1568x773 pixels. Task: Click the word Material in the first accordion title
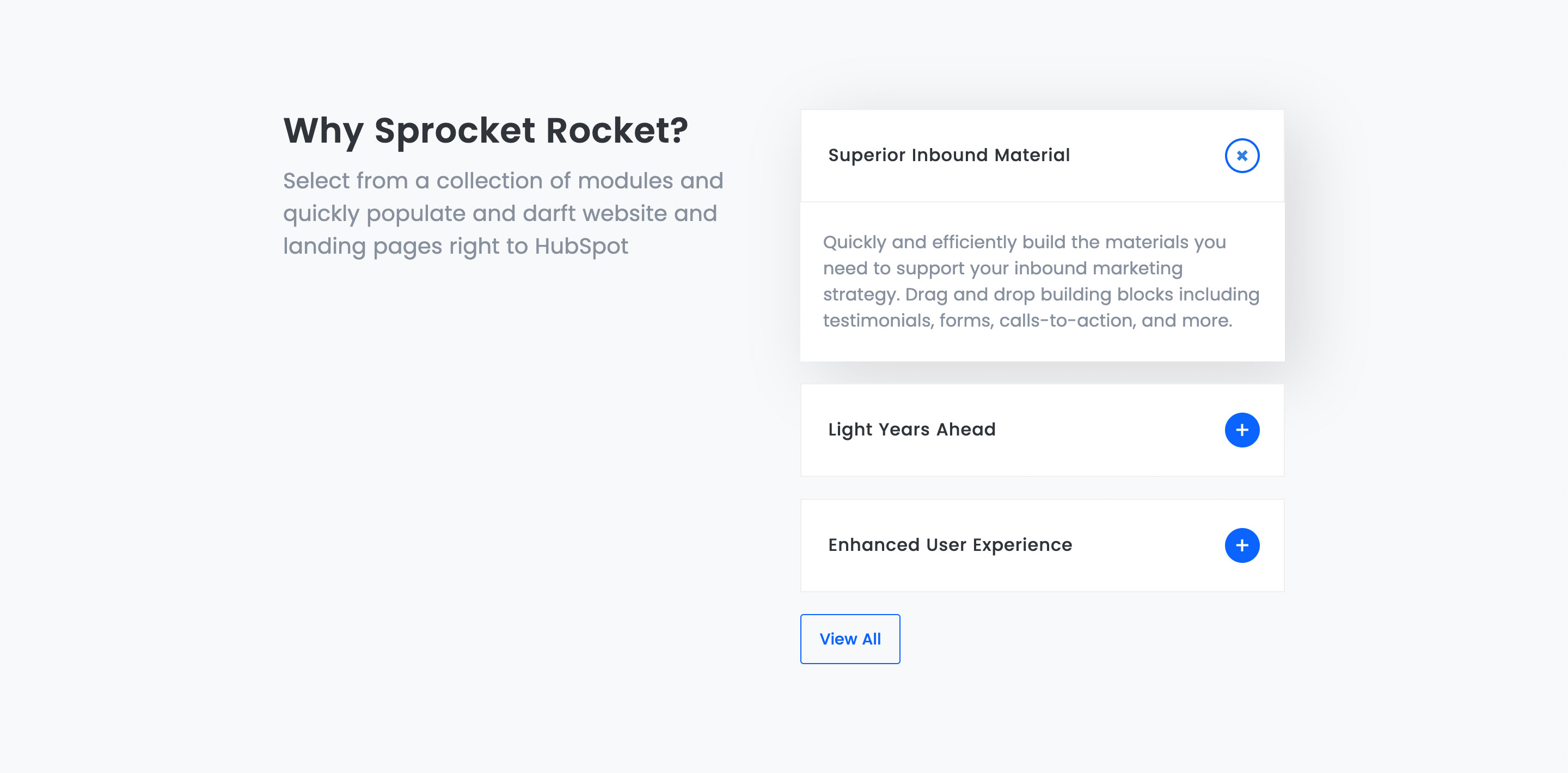tap(1032, 155)
